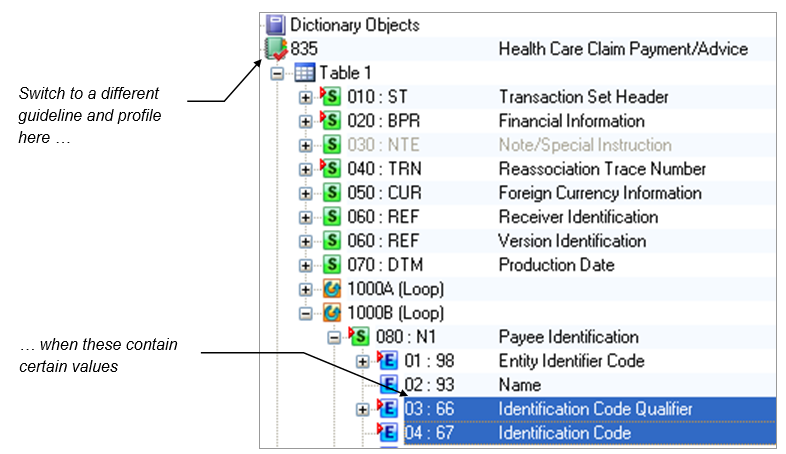The image size is (786, 454).
Task: Click the Dictionary Objects book icon
Action: pos(277,25)
